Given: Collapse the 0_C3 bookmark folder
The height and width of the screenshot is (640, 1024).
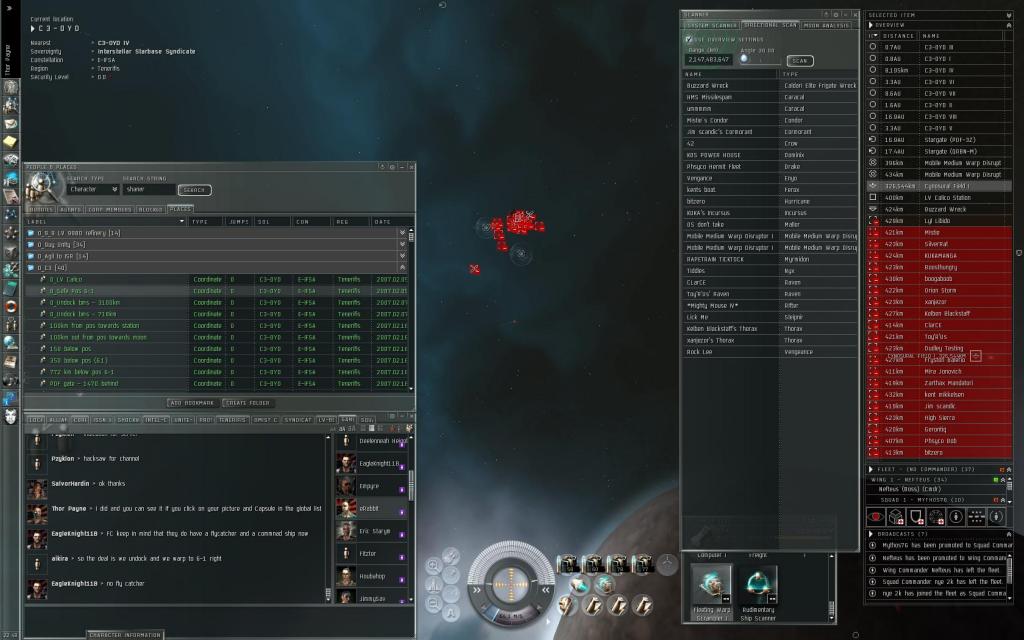Looking at the screenshot, I should [x=31, y=267].
